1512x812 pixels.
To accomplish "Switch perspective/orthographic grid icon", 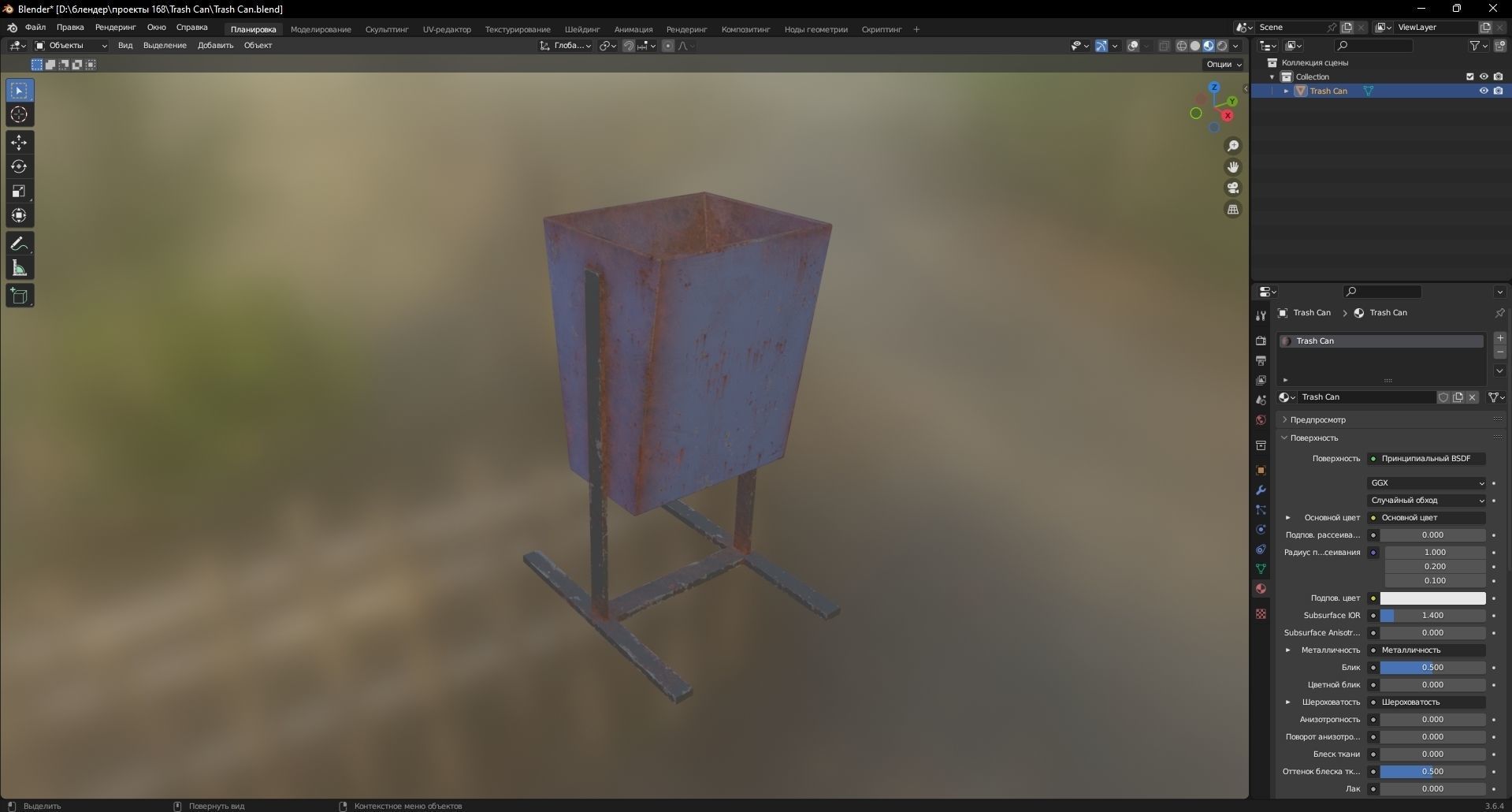I will [1233, 210].
